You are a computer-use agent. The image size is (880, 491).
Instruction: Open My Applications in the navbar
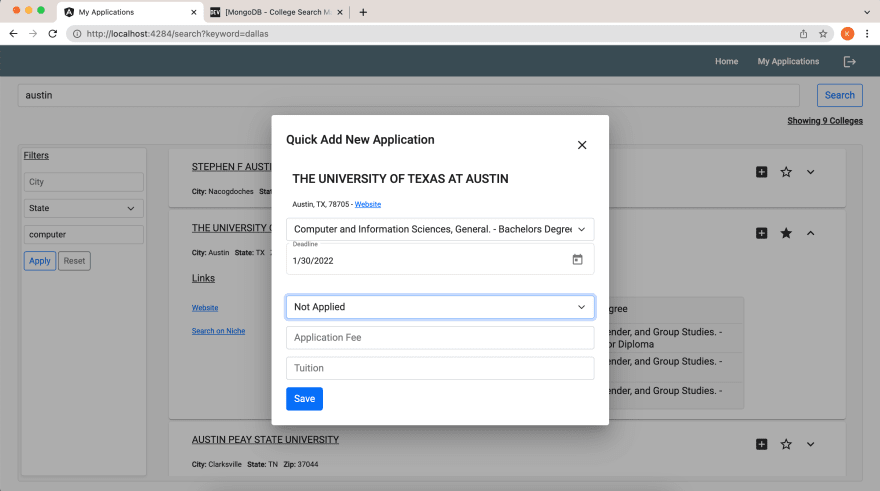coord(788,62)
